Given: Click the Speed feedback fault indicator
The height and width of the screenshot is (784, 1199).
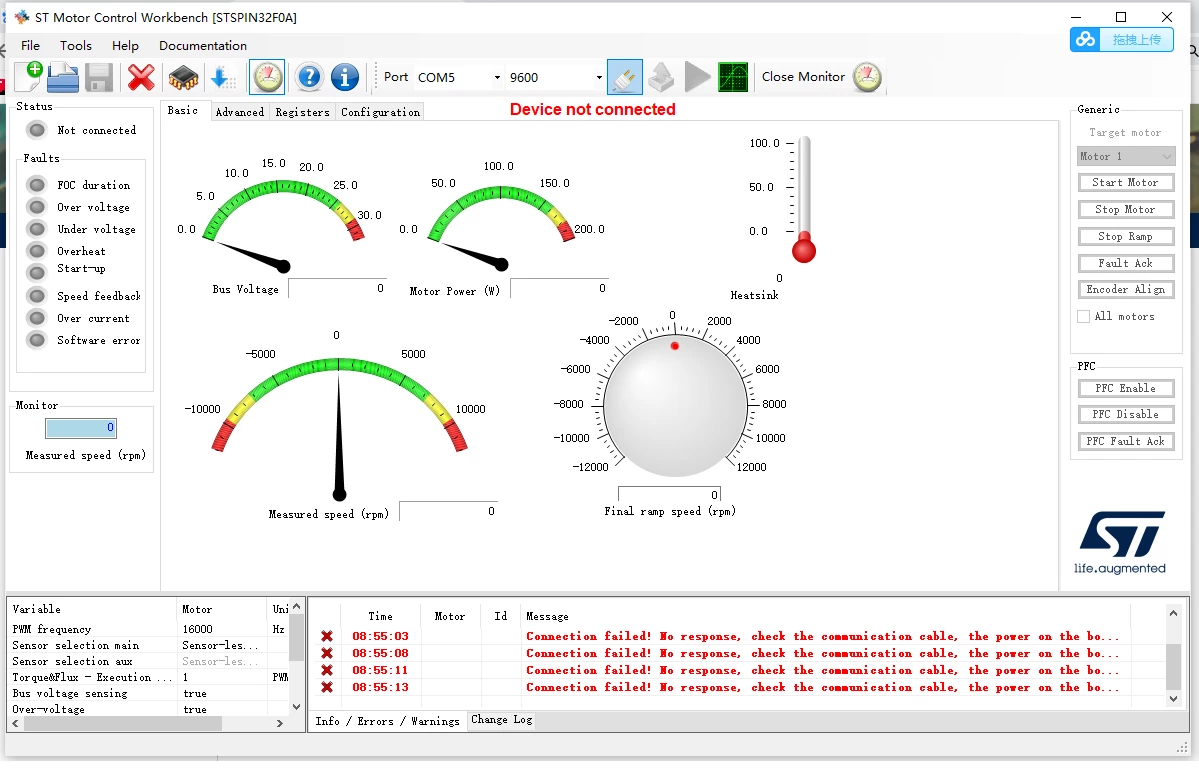Looking at the screenshot, I should point(36,295).
